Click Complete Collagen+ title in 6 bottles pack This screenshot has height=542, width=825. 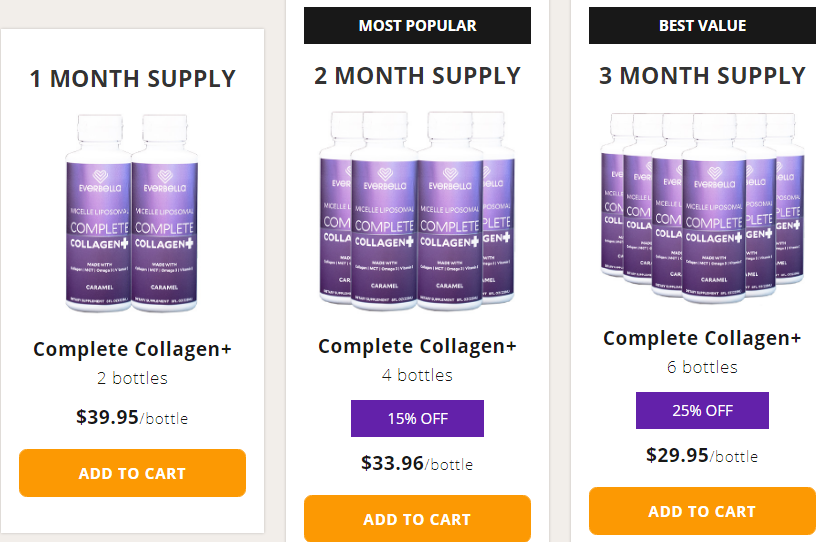tap(702, 338)
